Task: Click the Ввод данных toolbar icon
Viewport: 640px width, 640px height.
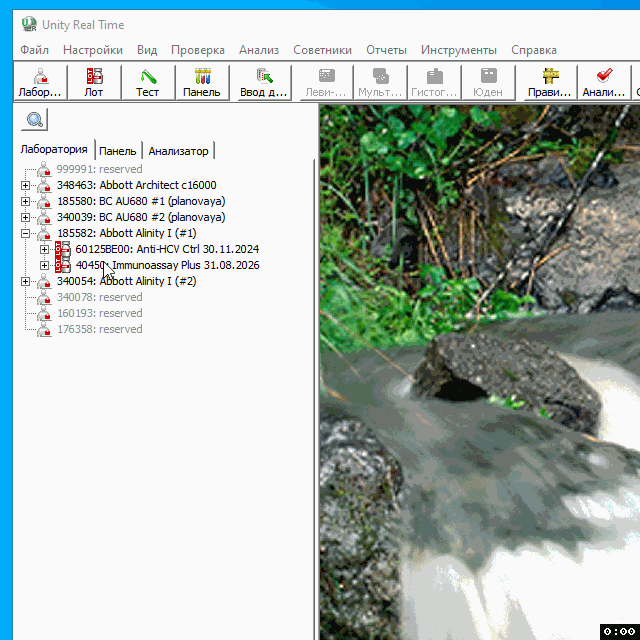Action: tap(263, 82)
